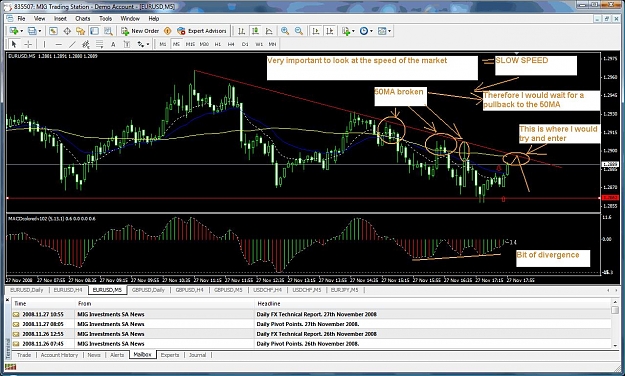Expand the Periods dropdown arrow
625x376 pixels.
coord(371,31)
